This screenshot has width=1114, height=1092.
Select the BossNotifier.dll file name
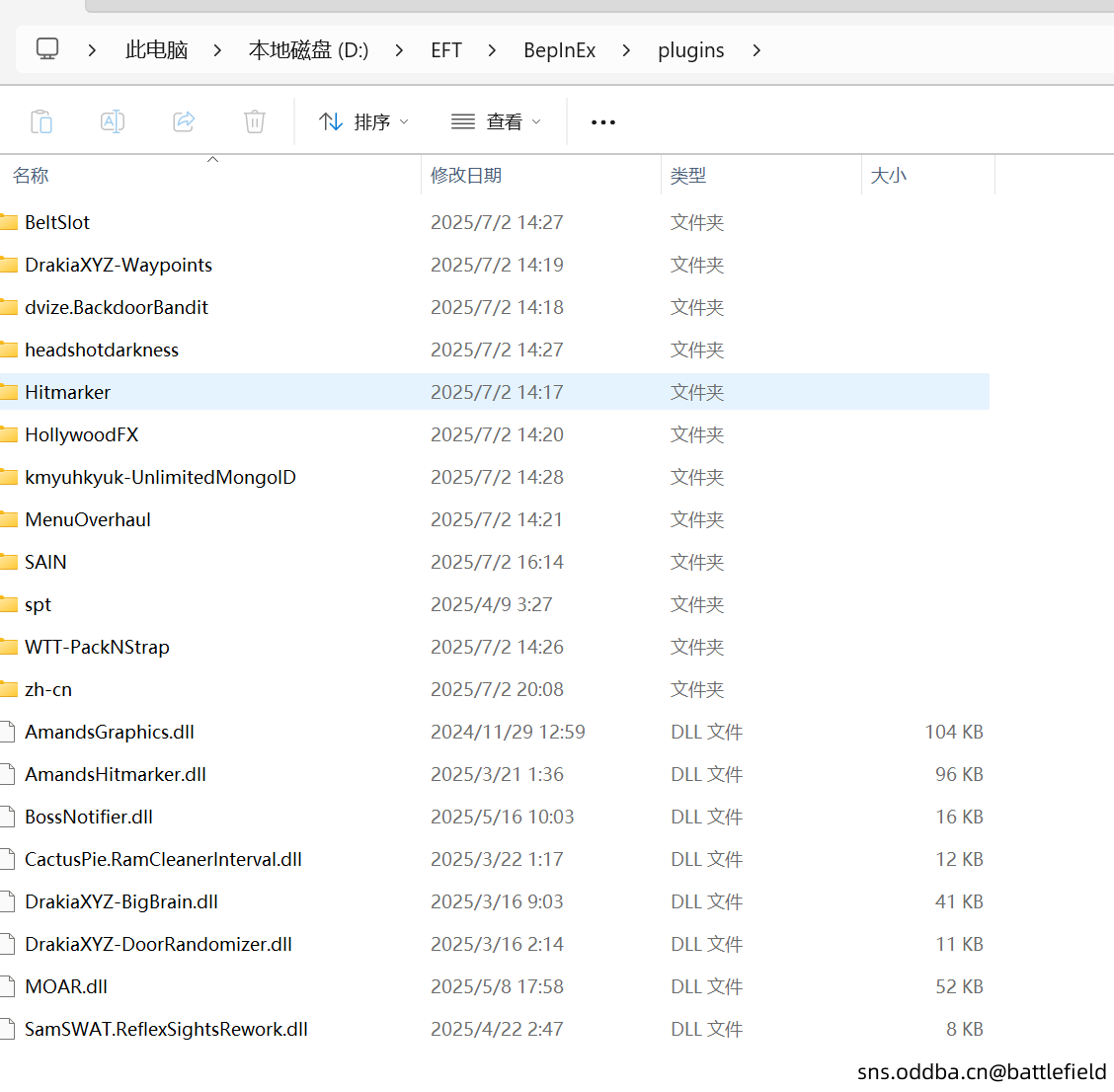(x=89, y=818)
